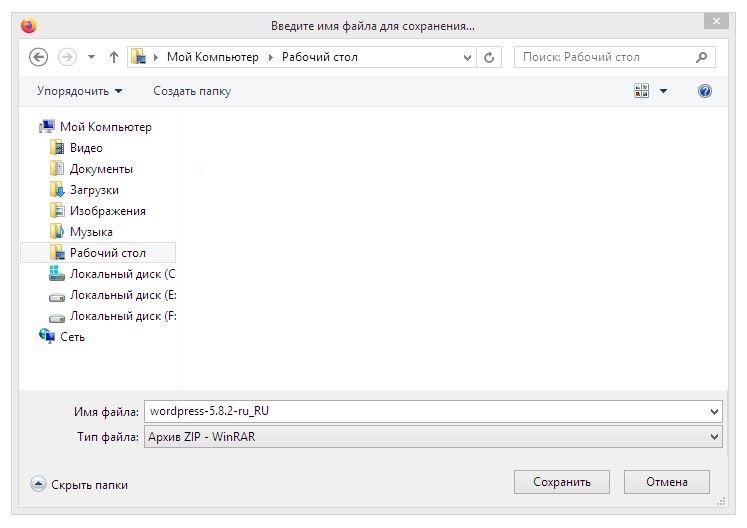747x528 pixels.
Task: Click the Рабочий стол tree folder icon
Action: click(57, 252)
